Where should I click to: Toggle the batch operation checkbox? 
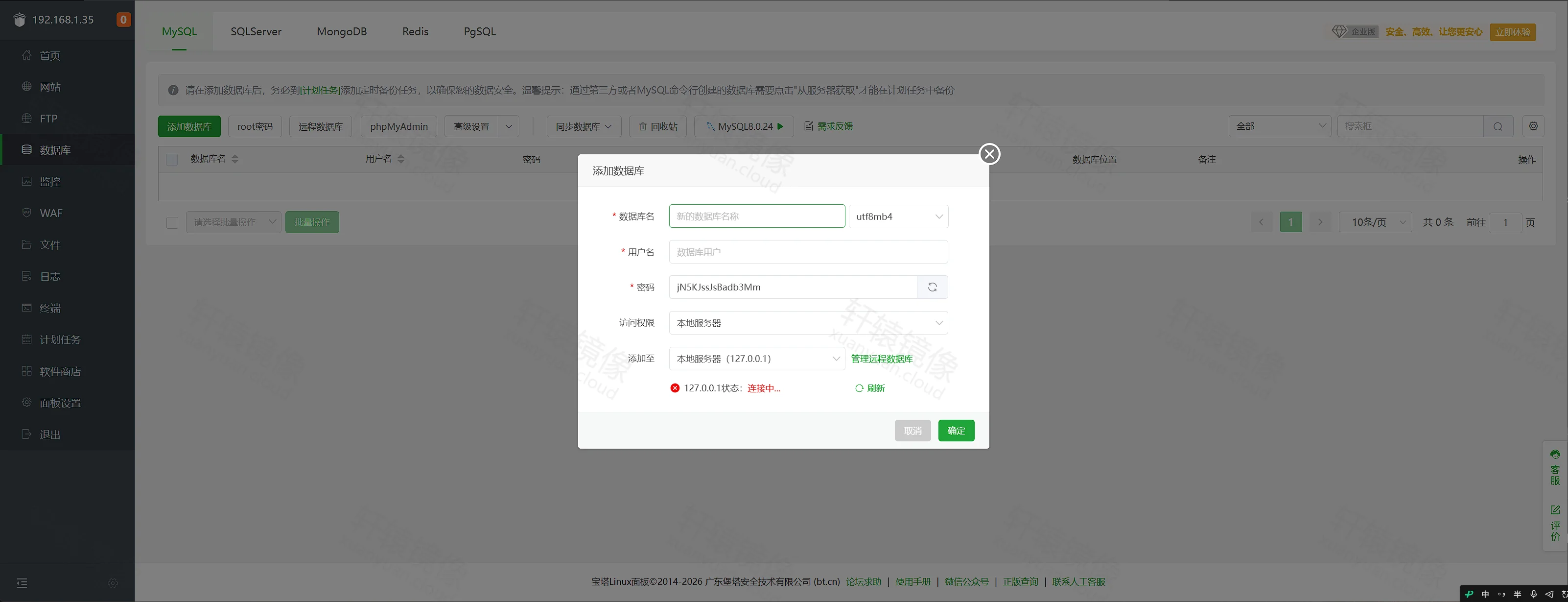pos(172,222)
